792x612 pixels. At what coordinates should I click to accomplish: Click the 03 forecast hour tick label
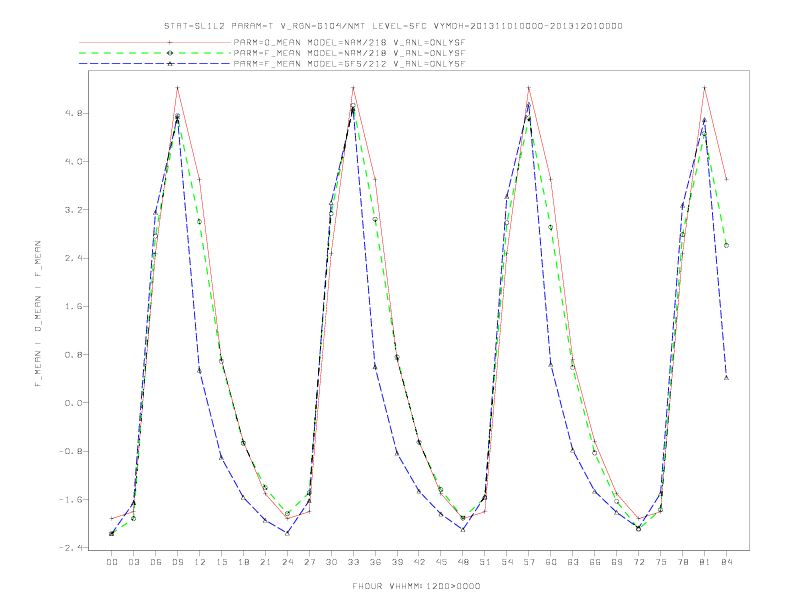pyautogui.click(x=133, y=562)
